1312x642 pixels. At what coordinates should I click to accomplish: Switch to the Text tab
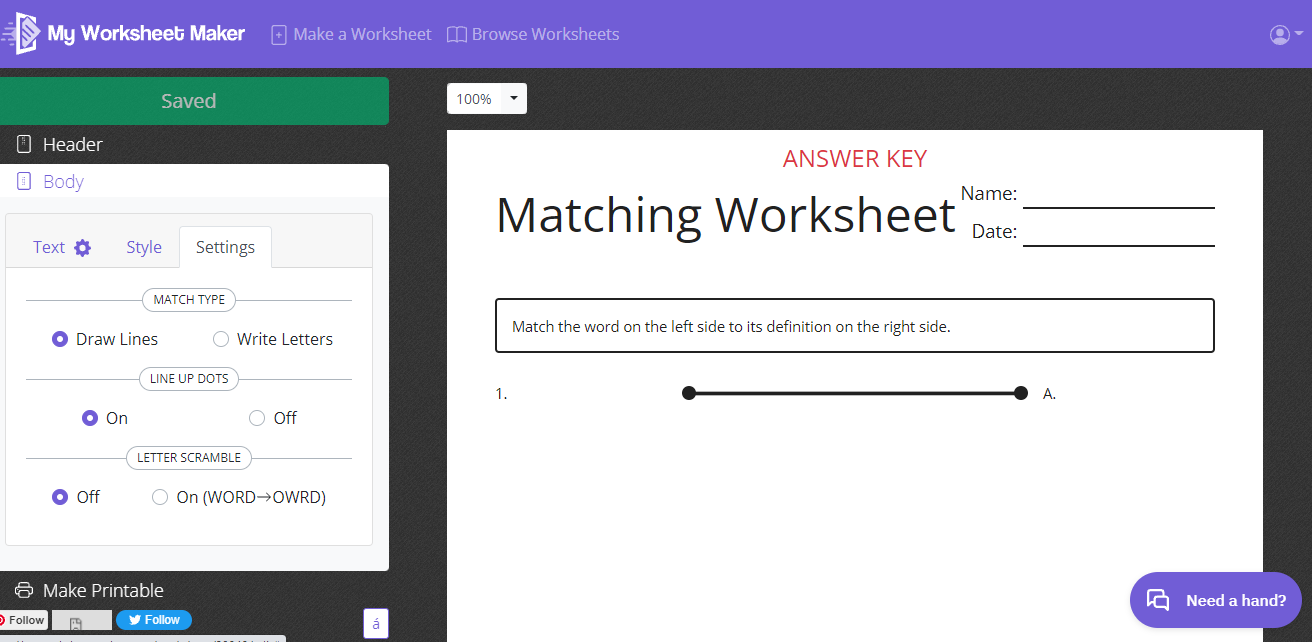(x=49, y=246)
